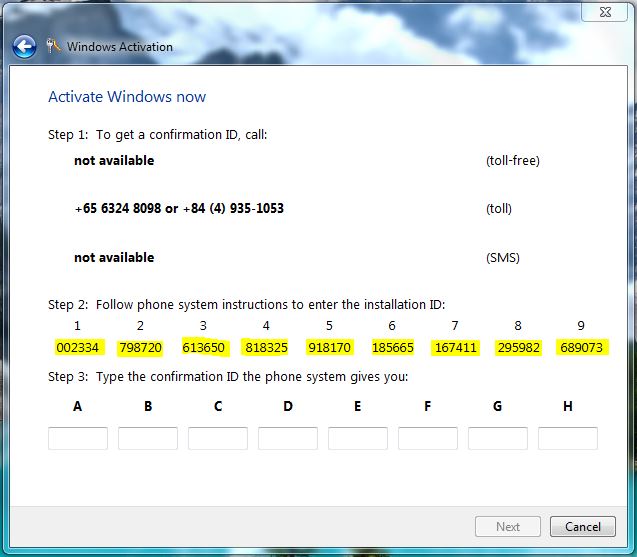
Task: Select installation ID group 167411
Action: tap(455, 347)
